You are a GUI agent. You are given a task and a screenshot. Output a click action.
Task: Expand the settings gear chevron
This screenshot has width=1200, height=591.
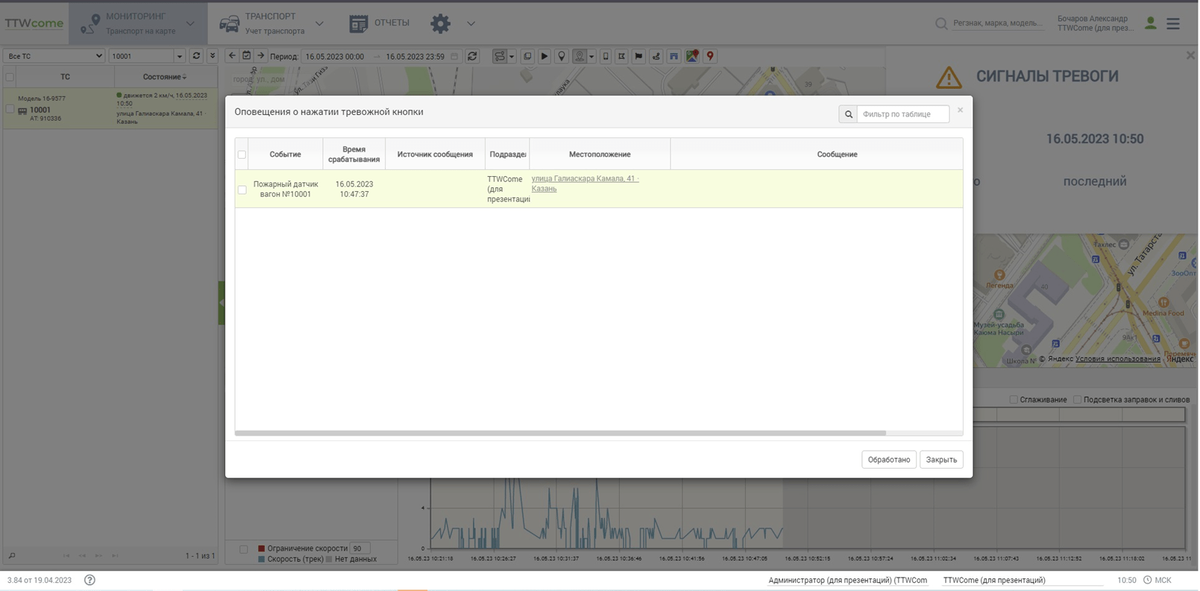tap(471, 22)
